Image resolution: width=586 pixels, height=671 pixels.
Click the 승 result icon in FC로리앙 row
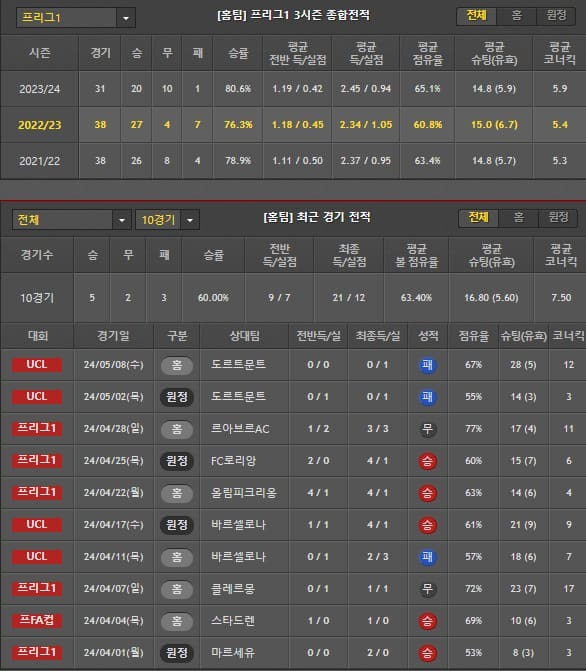pos(427,461)
